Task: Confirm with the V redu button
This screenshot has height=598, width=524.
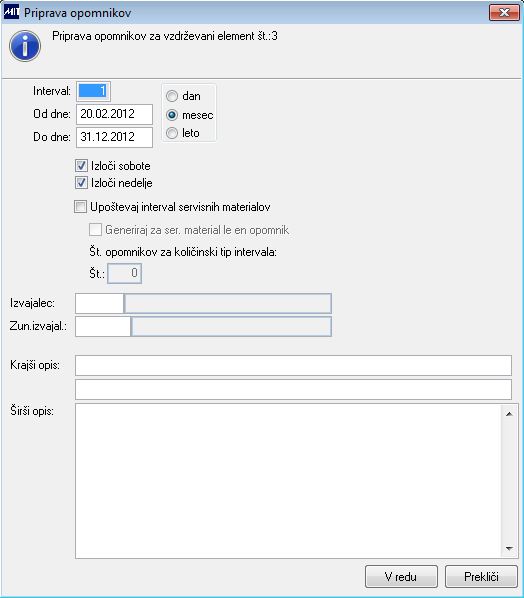Action: 401,577
